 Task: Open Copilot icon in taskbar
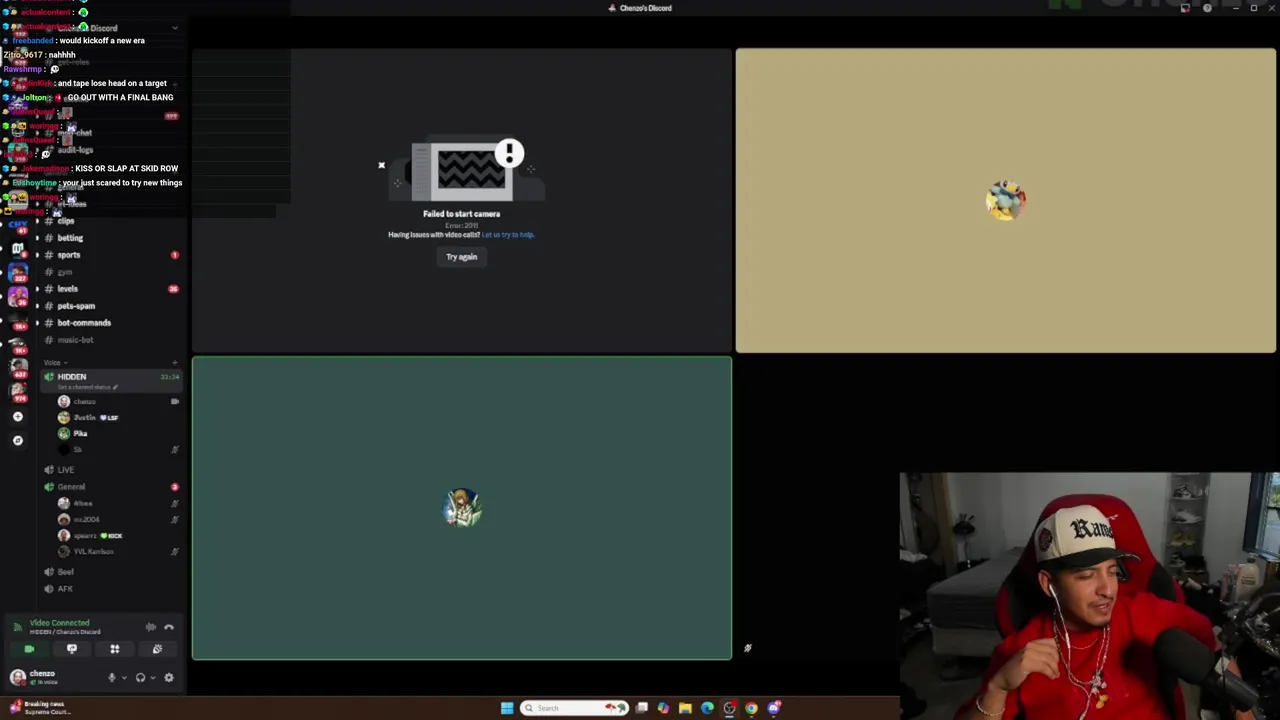tap(663, 708)
